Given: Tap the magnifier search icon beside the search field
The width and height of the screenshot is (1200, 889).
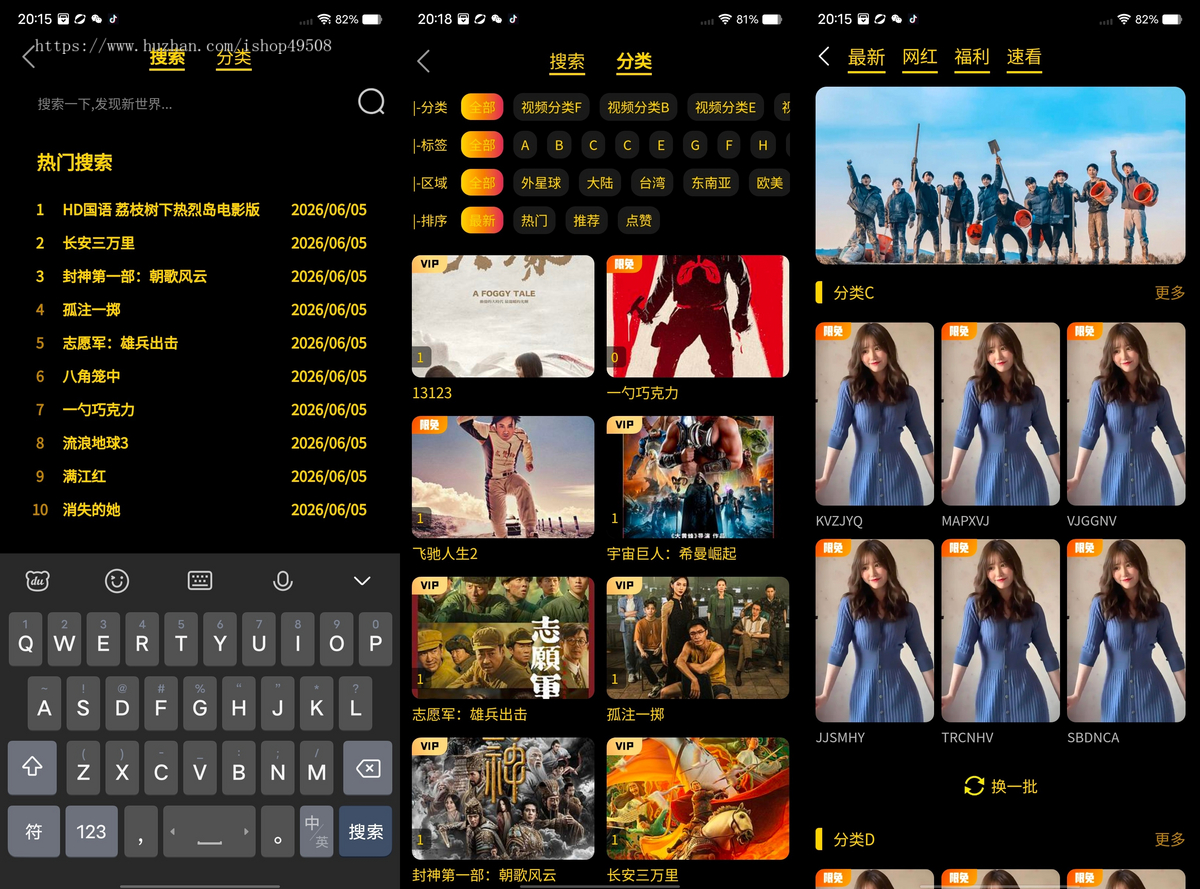Looking at the screenshot, I should (371, 102).
